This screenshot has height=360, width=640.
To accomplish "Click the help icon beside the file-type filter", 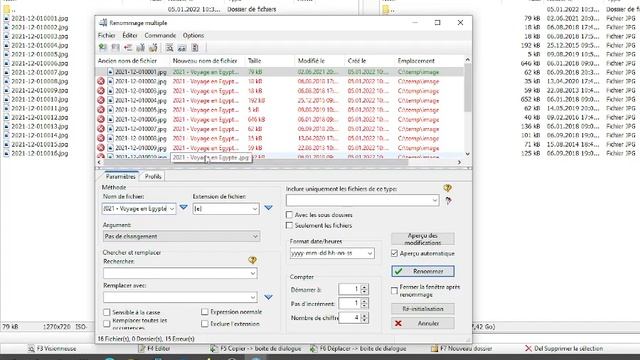I will coord(447,188).
